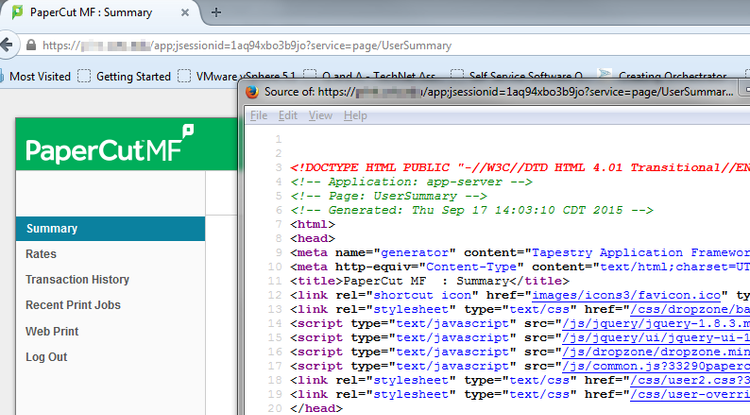Screen dimensions: 750x415
Task: Follow the /js/common.js script link
Action: [x=656, y=366]
